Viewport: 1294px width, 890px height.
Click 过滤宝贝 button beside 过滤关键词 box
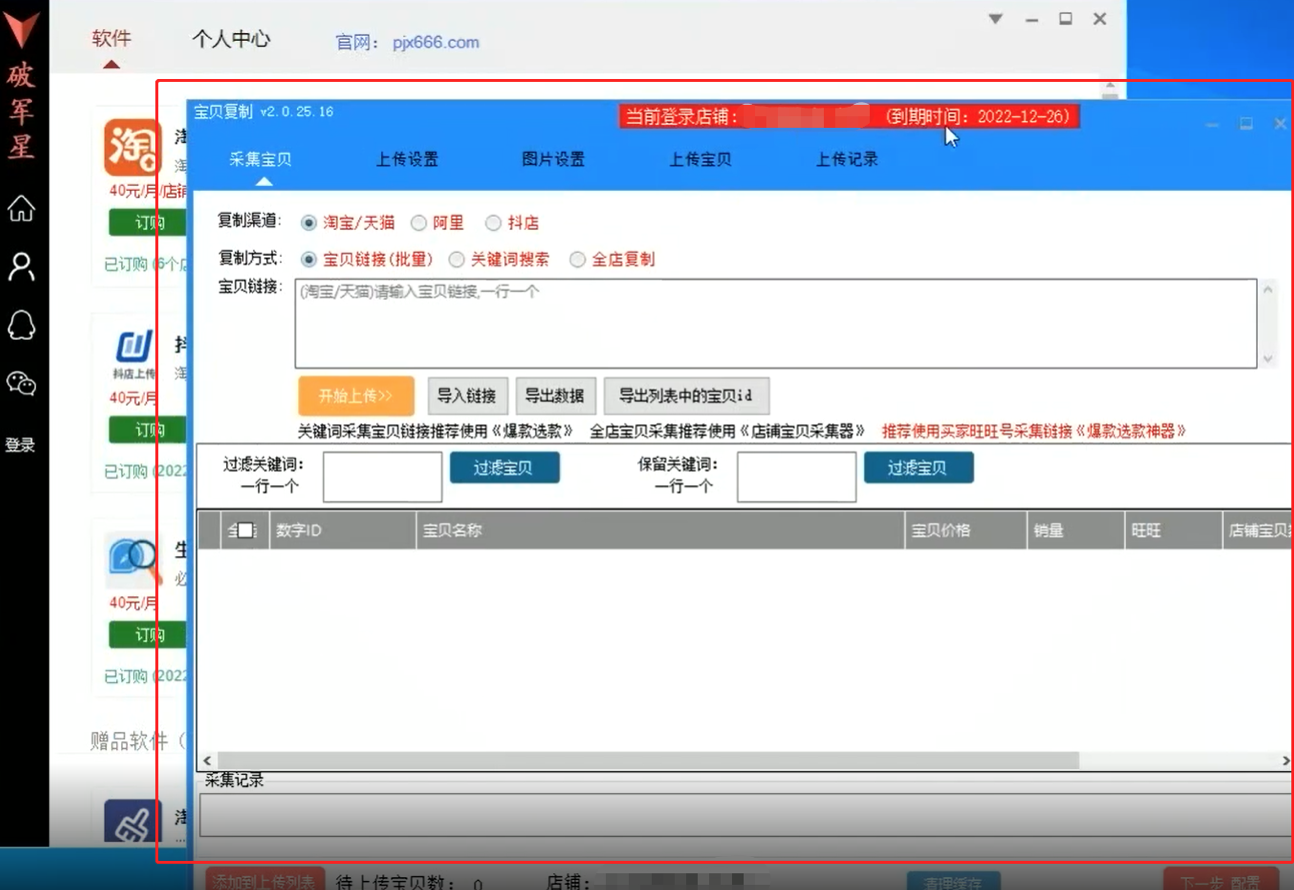coord(504,468)
